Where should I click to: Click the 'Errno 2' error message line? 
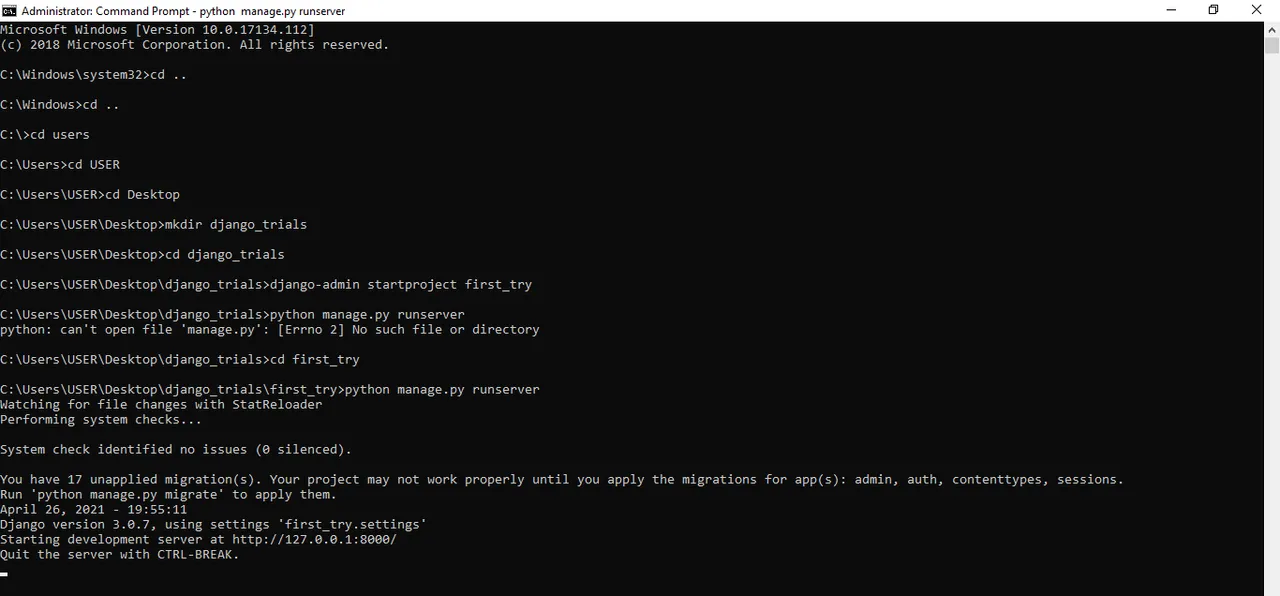click(x=270, y=329)
